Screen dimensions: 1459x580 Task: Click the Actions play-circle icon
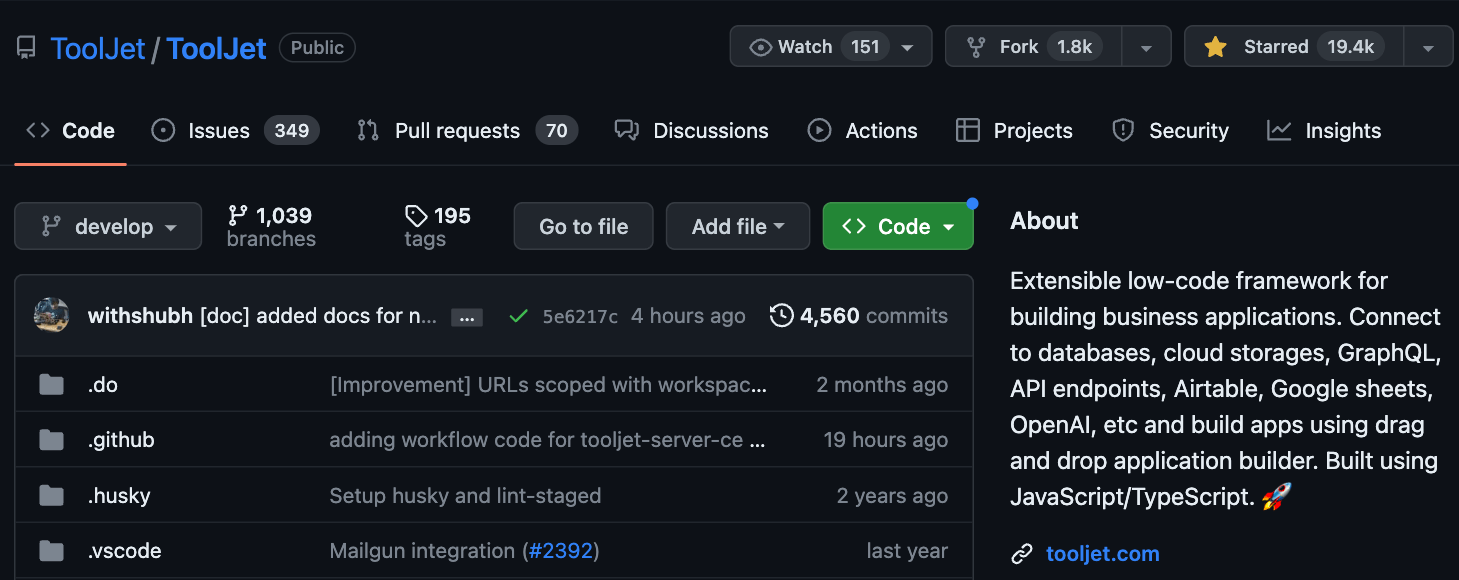pos(819,130)
